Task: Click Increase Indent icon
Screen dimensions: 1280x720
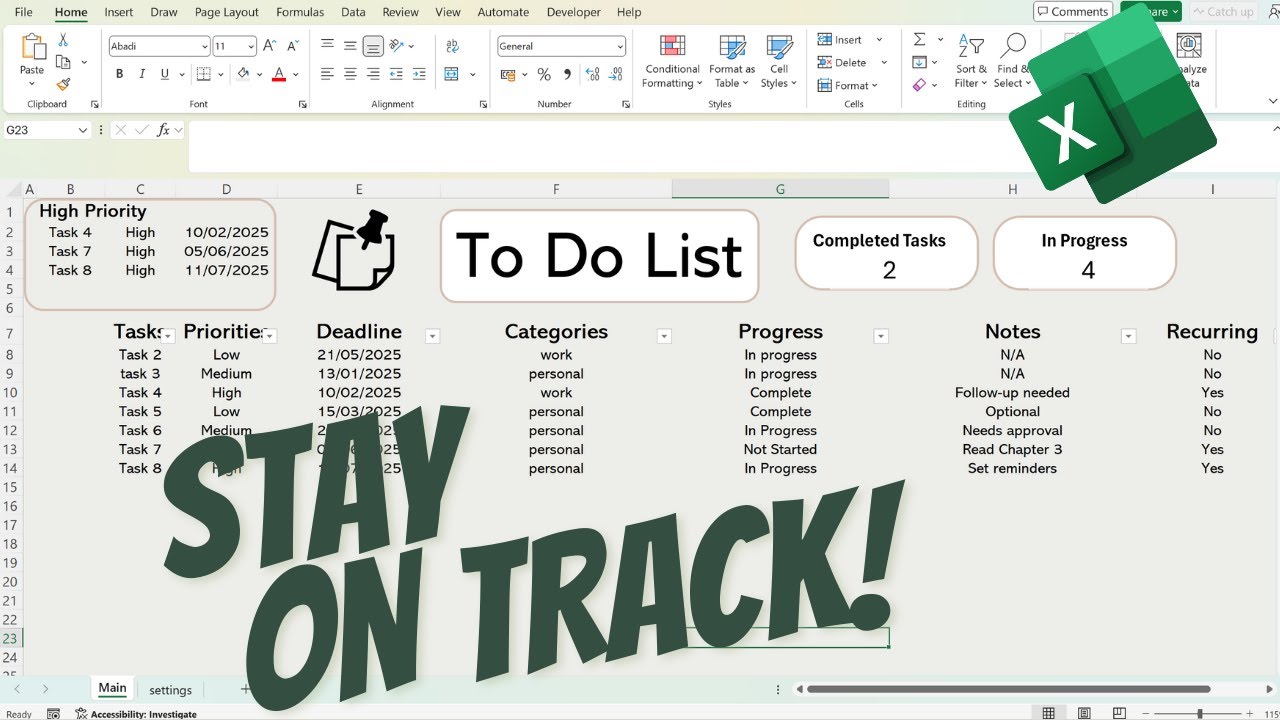Action: point(419,74)
